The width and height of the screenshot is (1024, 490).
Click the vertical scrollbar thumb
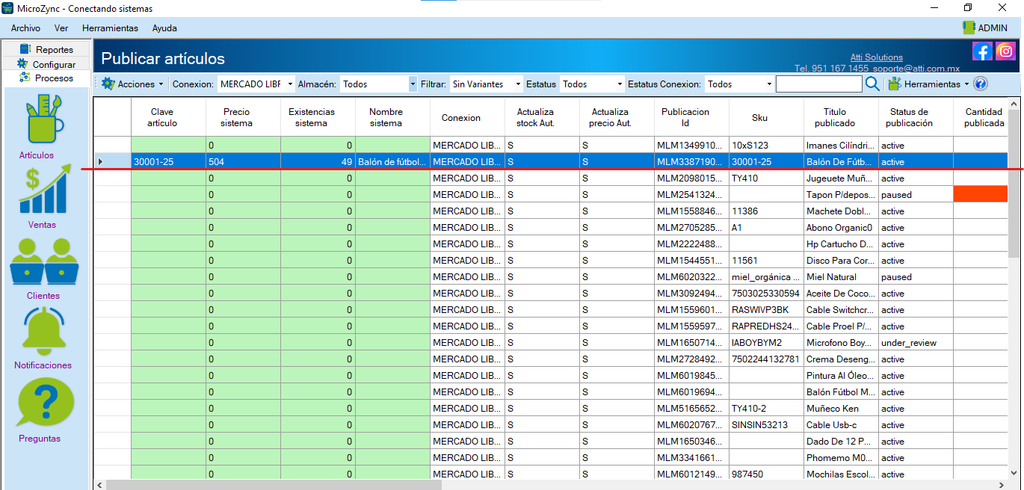click(1015, 182)
